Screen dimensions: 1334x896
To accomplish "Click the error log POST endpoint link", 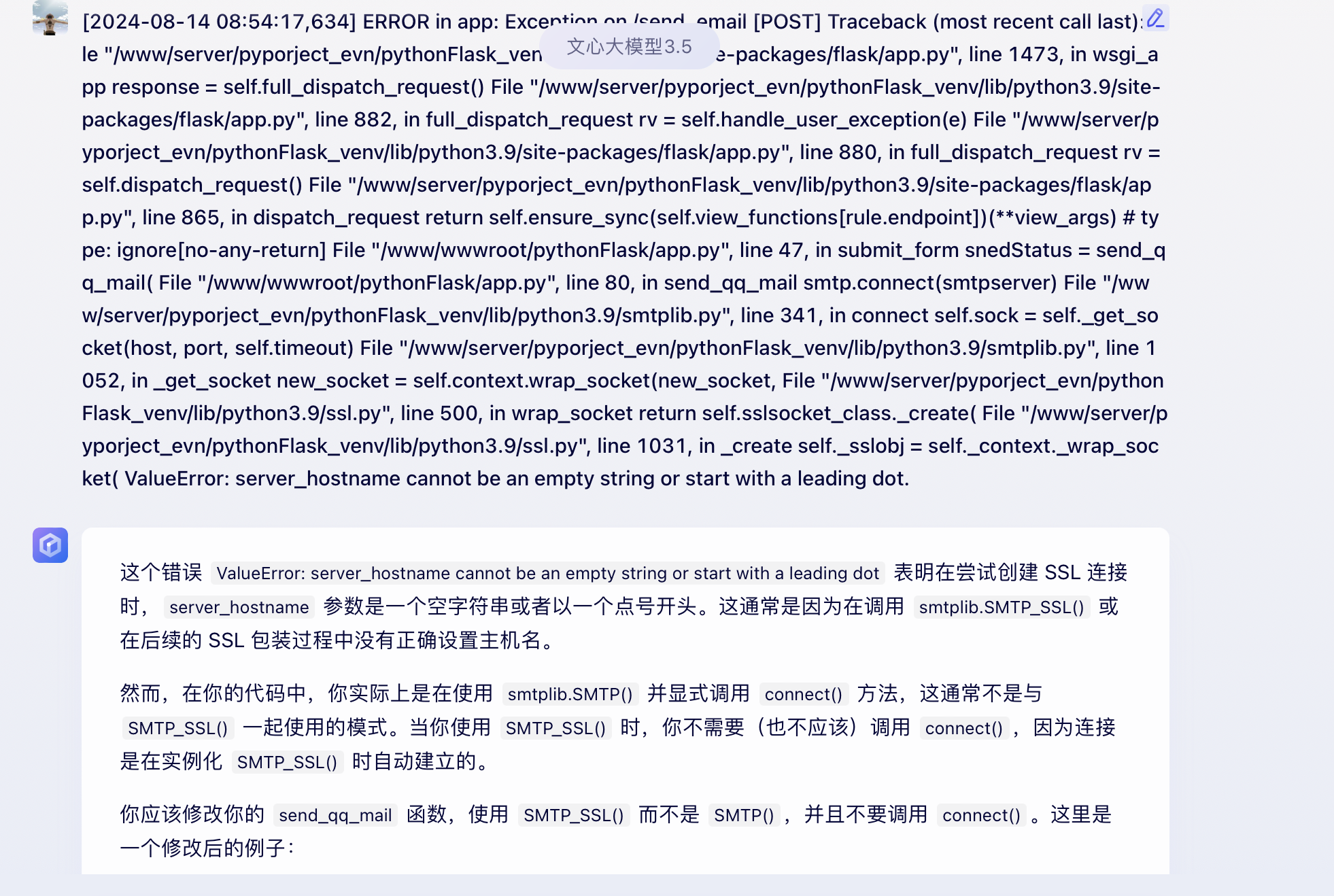I will tap(649, 21).
